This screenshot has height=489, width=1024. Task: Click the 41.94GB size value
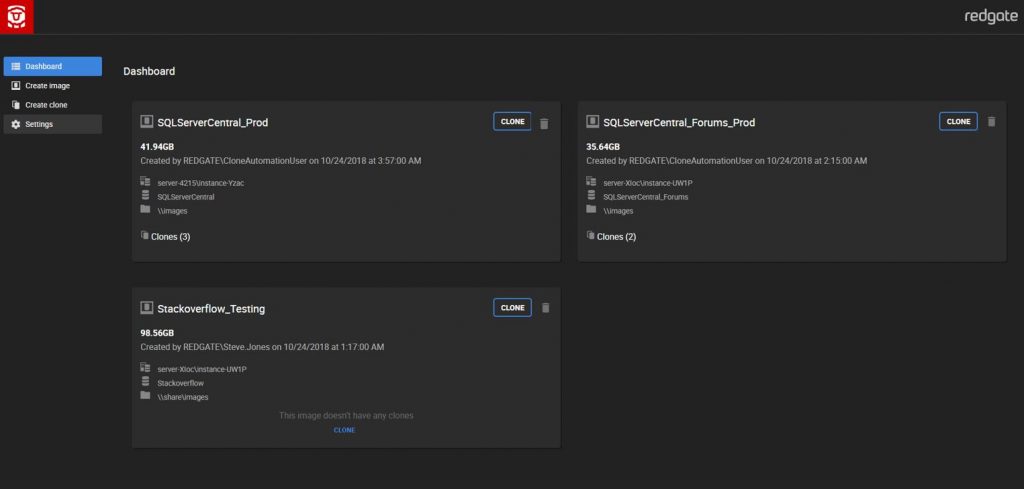pyautogui.click(x=157, y=147)
